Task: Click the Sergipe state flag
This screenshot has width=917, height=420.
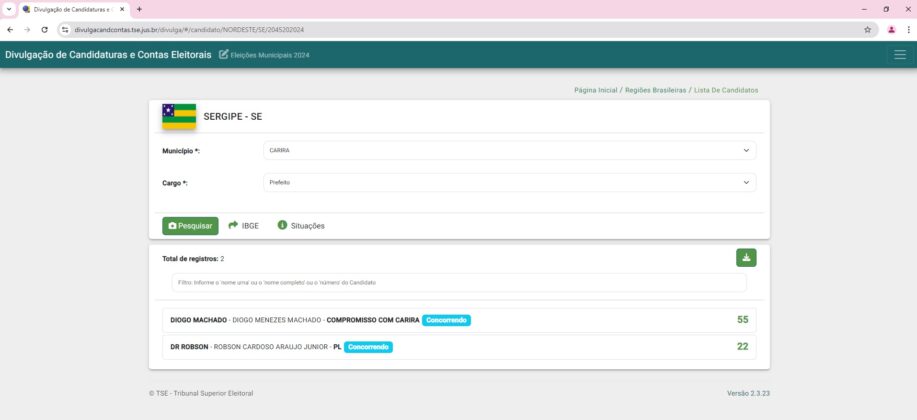Action: pos(179,116)
